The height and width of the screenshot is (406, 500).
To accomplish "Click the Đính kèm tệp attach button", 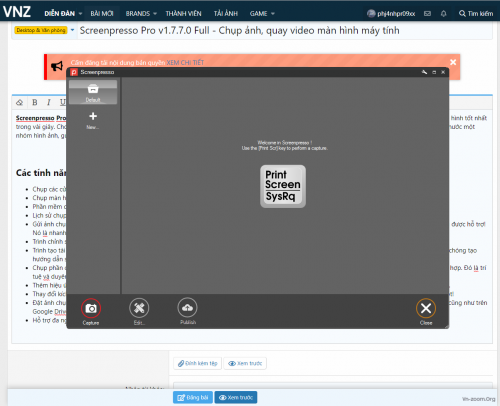I will [197, 363].
